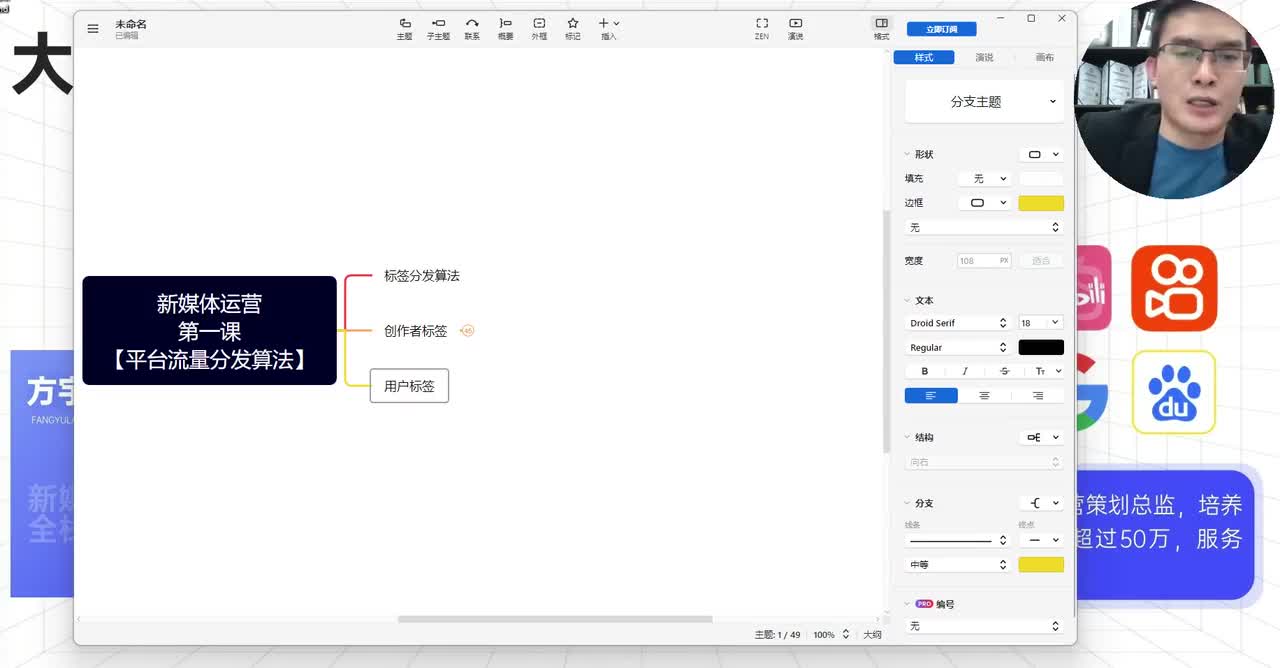The width and height of the screenshot is (1280, 668).
Task: Select the 联系 (relationship) tool
Action: click(472, 29)
